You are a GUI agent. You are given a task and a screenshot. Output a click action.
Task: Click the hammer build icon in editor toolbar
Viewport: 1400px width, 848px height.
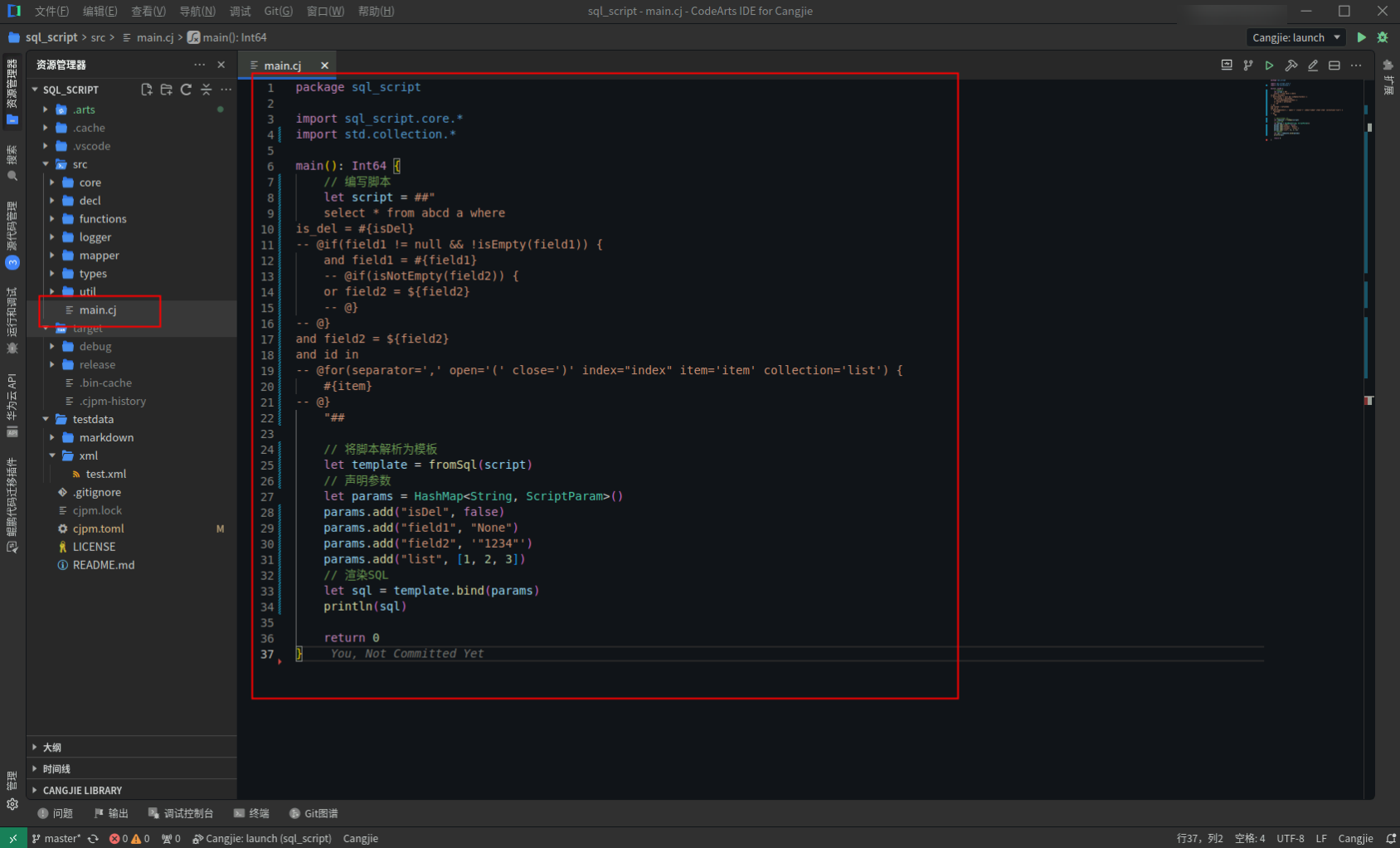coord(1291,66)
